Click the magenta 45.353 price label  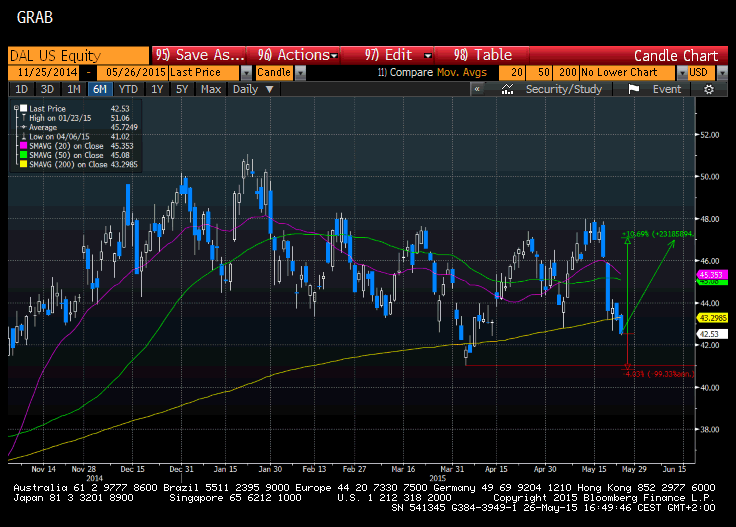point(713,275)
